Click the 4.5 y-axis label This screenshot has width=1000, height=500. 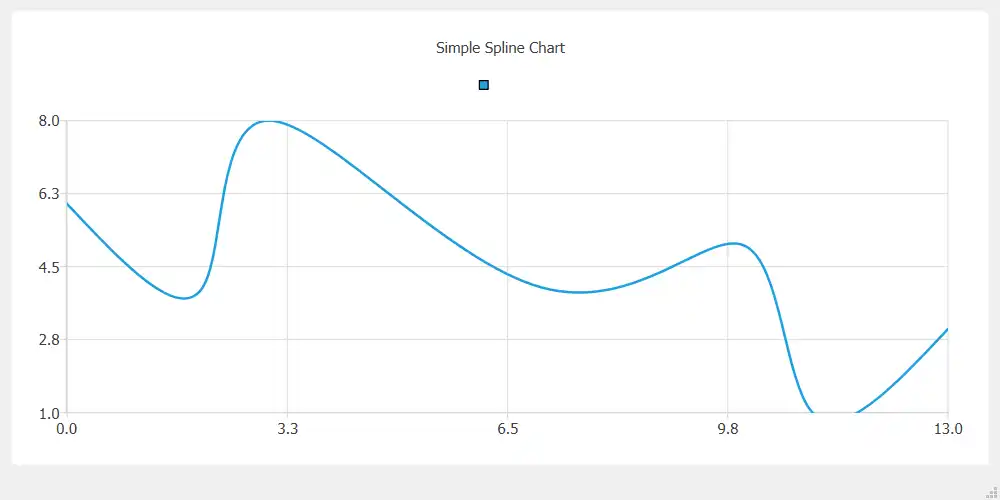tap(49, 267)
